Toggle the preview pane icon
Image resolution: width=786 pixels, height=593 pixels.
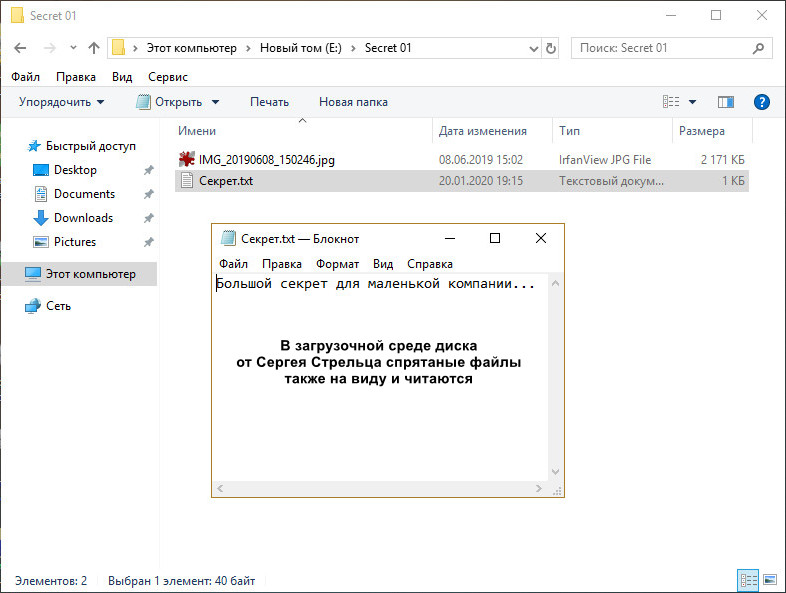click(726, 102)
